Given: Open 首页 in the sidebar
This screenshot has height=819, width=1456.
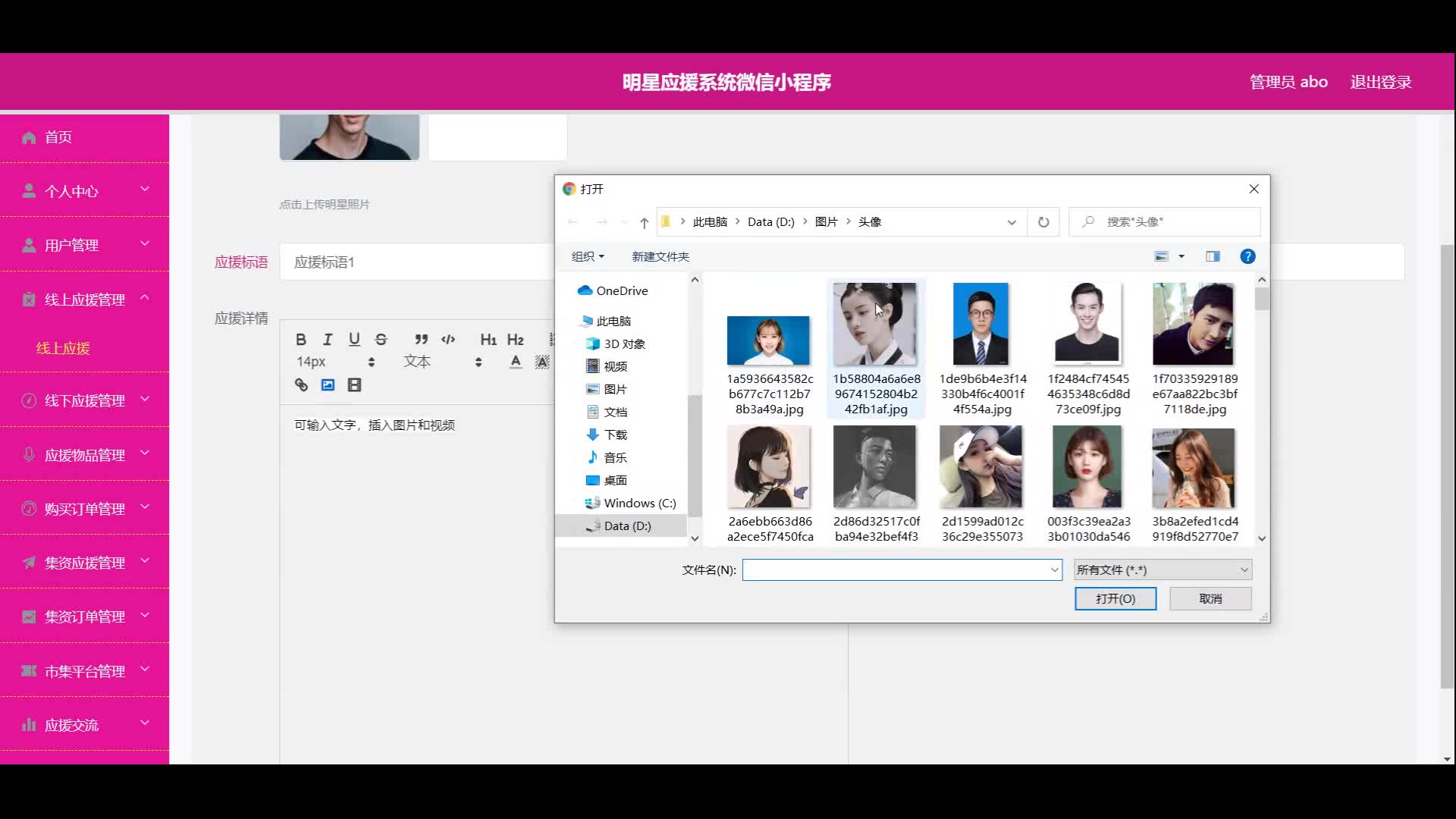Looking at the screenshot, I should coord(84,137).
